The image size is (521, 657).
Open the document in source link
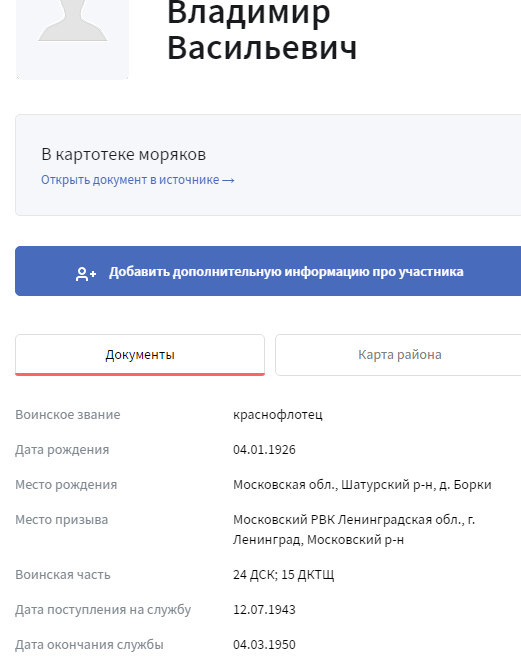point(137,180)
